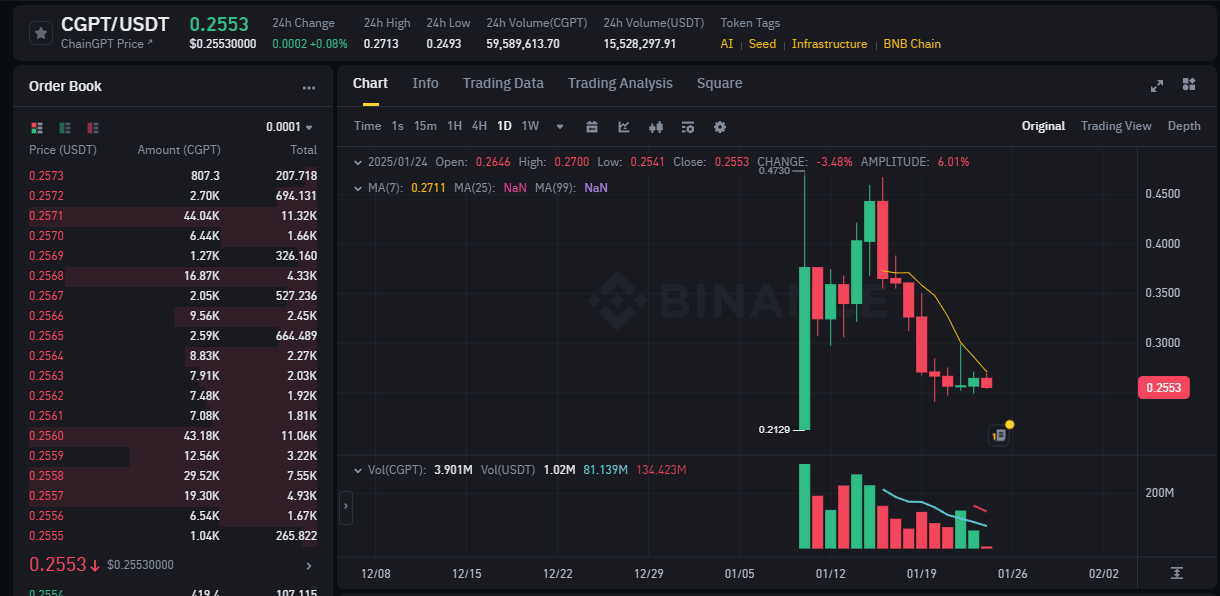Expand chart to fullscreen
This screenshot has height=596, width=1220.
point(1157,85)
